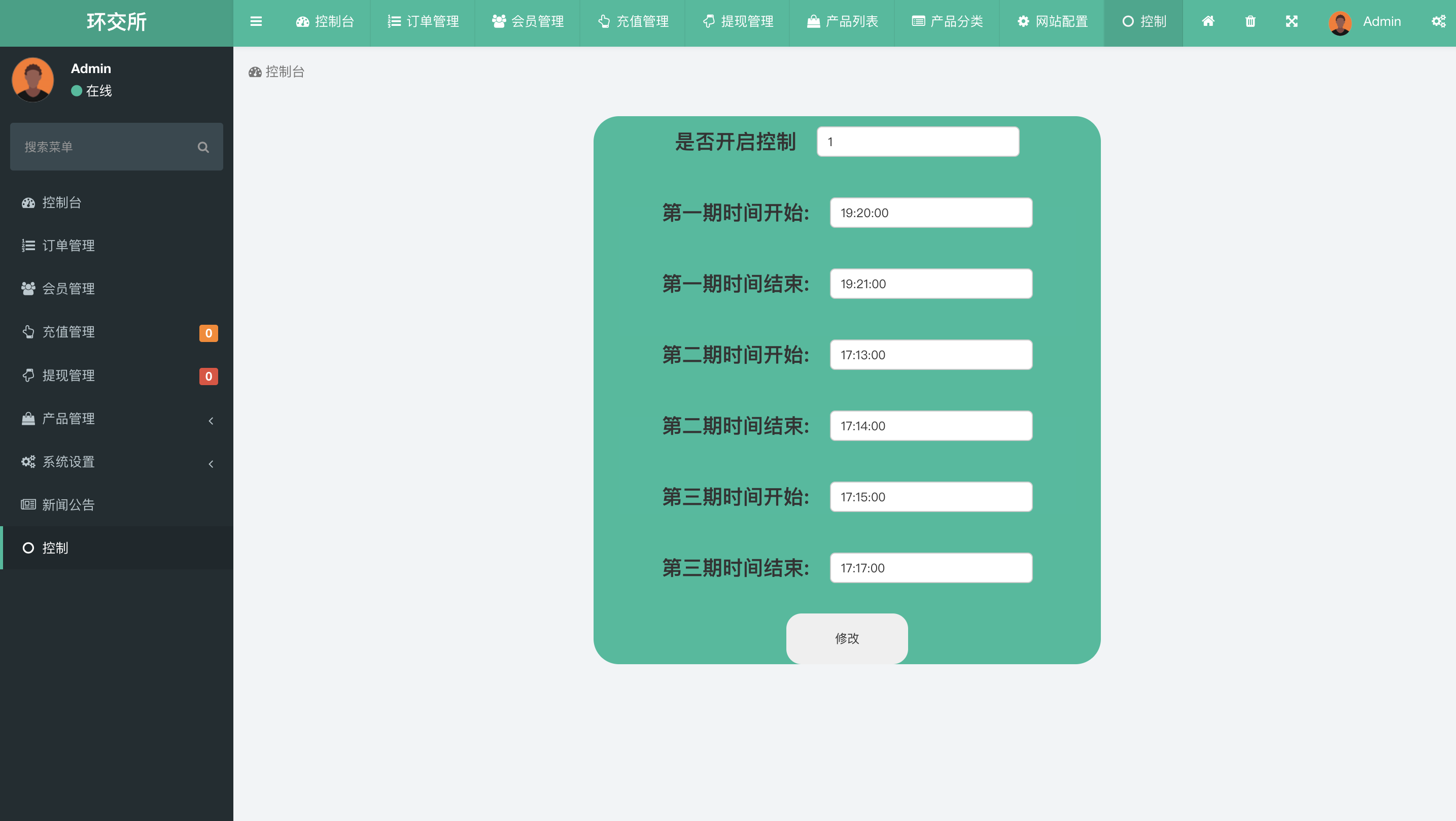Switch to the 产品分类 tab
The width and height of the screenshot is (1456, 821).
tap(946, 21)
